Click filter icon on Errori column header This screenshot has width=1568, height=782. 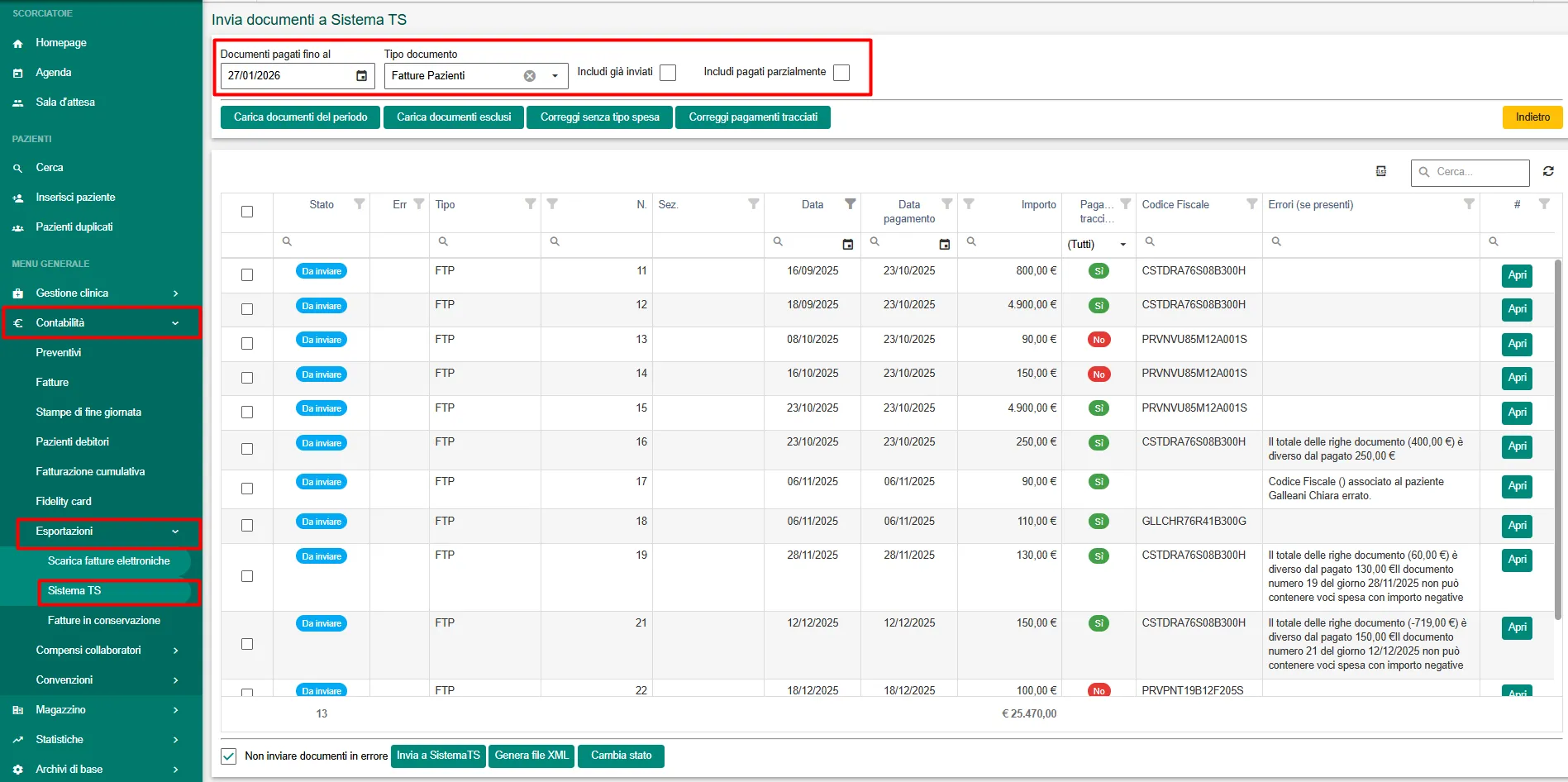[x=1469, y=204]
